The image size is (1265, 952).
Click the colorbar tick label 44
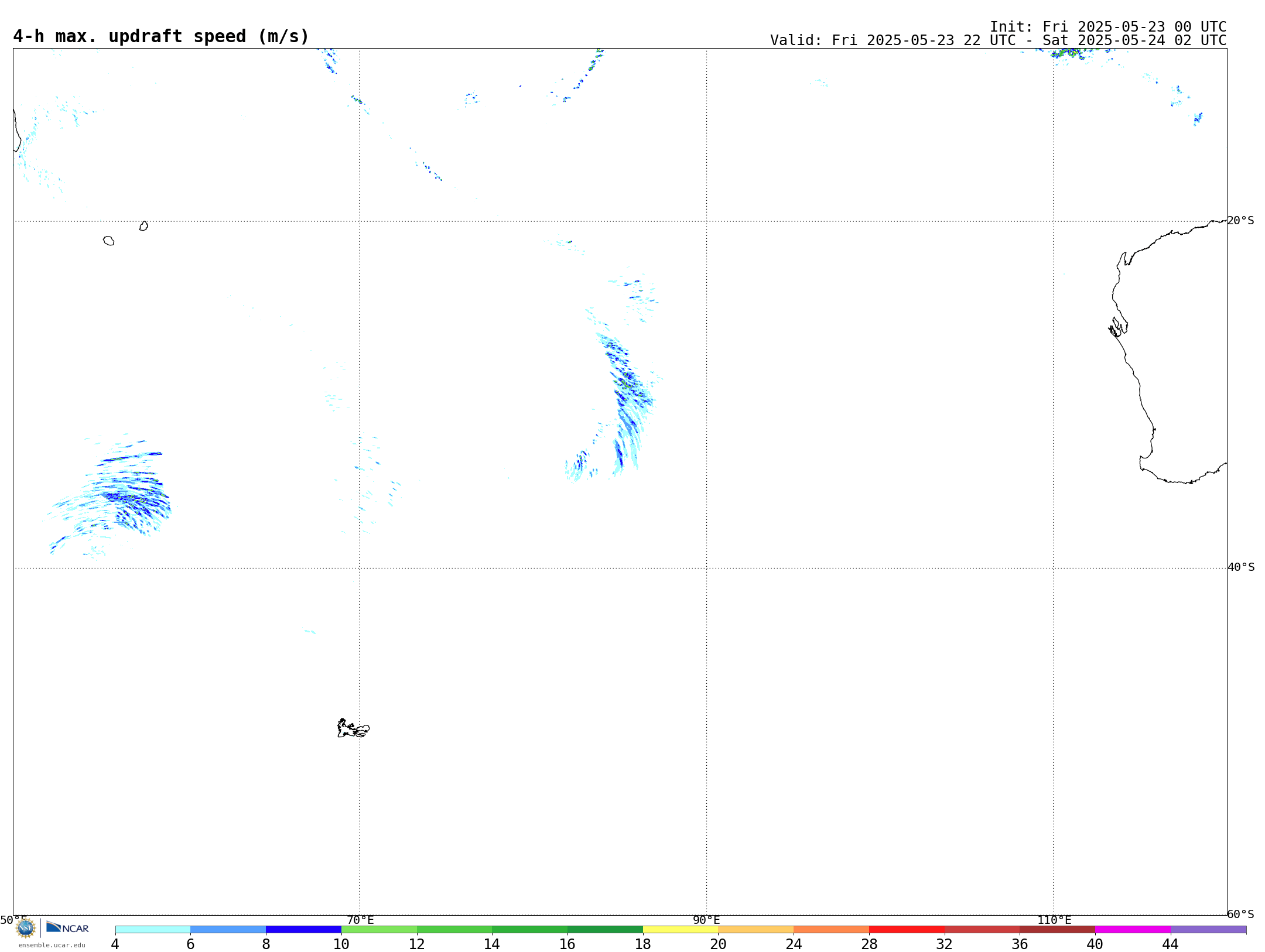point(1170,944)
